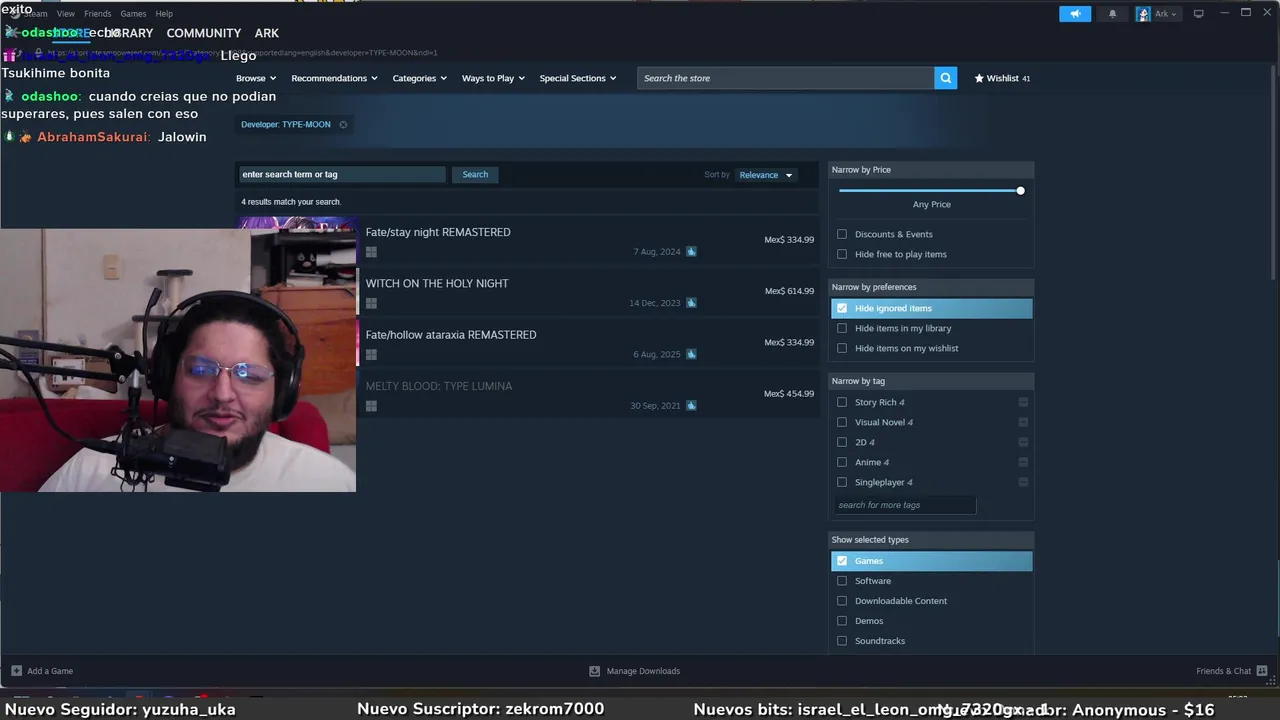Tick the Visual Novel tag checkbox
1280x720 pixels.
click(x=842, y=422)
